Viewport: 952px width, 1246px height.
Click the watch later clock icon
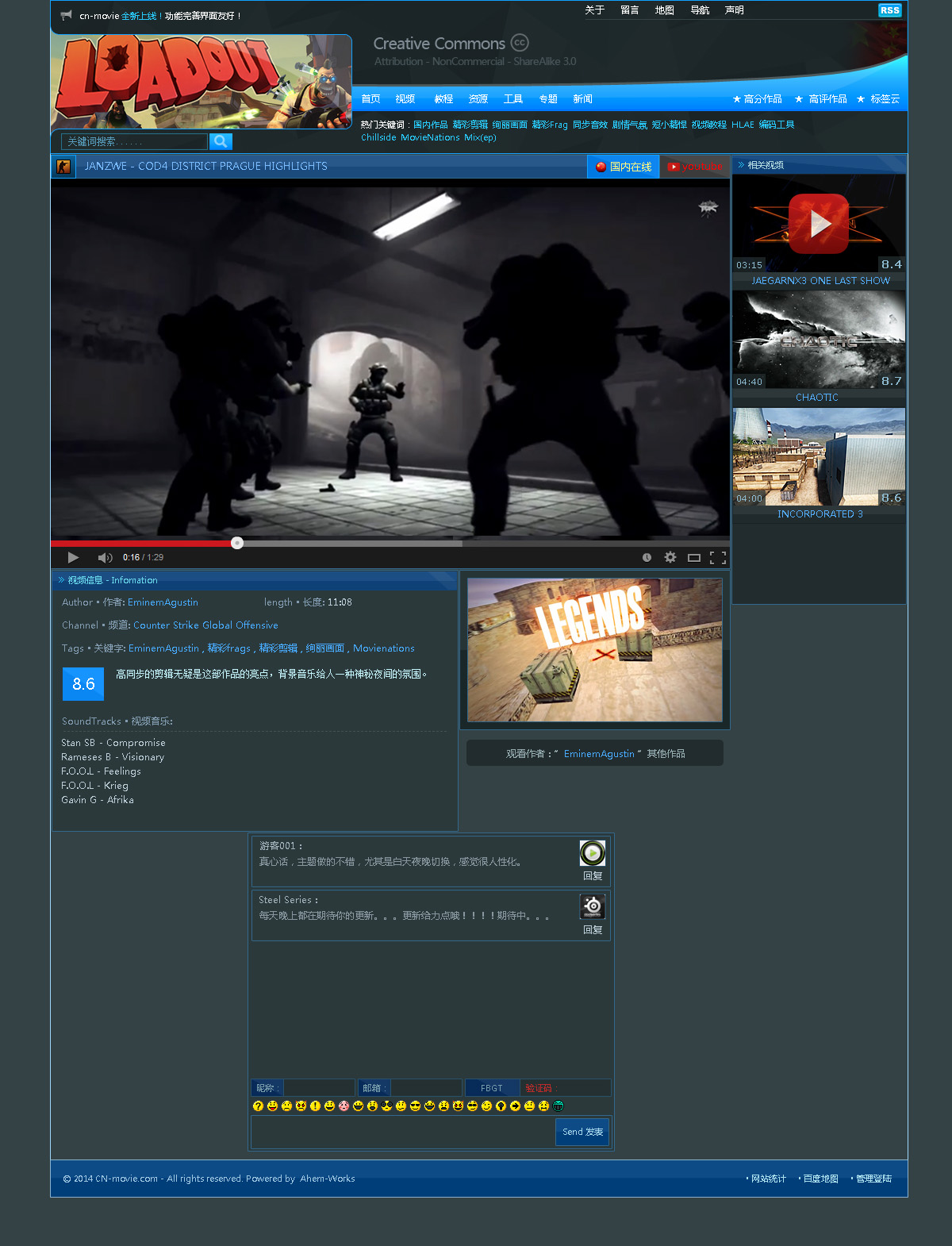[x=647, y=557]
